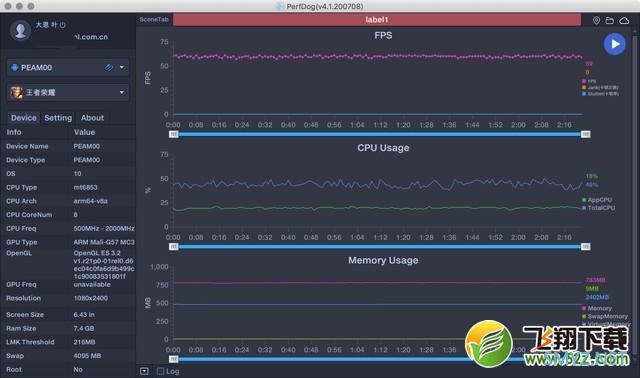Viewport: 640px width, 378px height.
Task: Click the link icon in the PEAM00 device box
Action: coord(109,67)
